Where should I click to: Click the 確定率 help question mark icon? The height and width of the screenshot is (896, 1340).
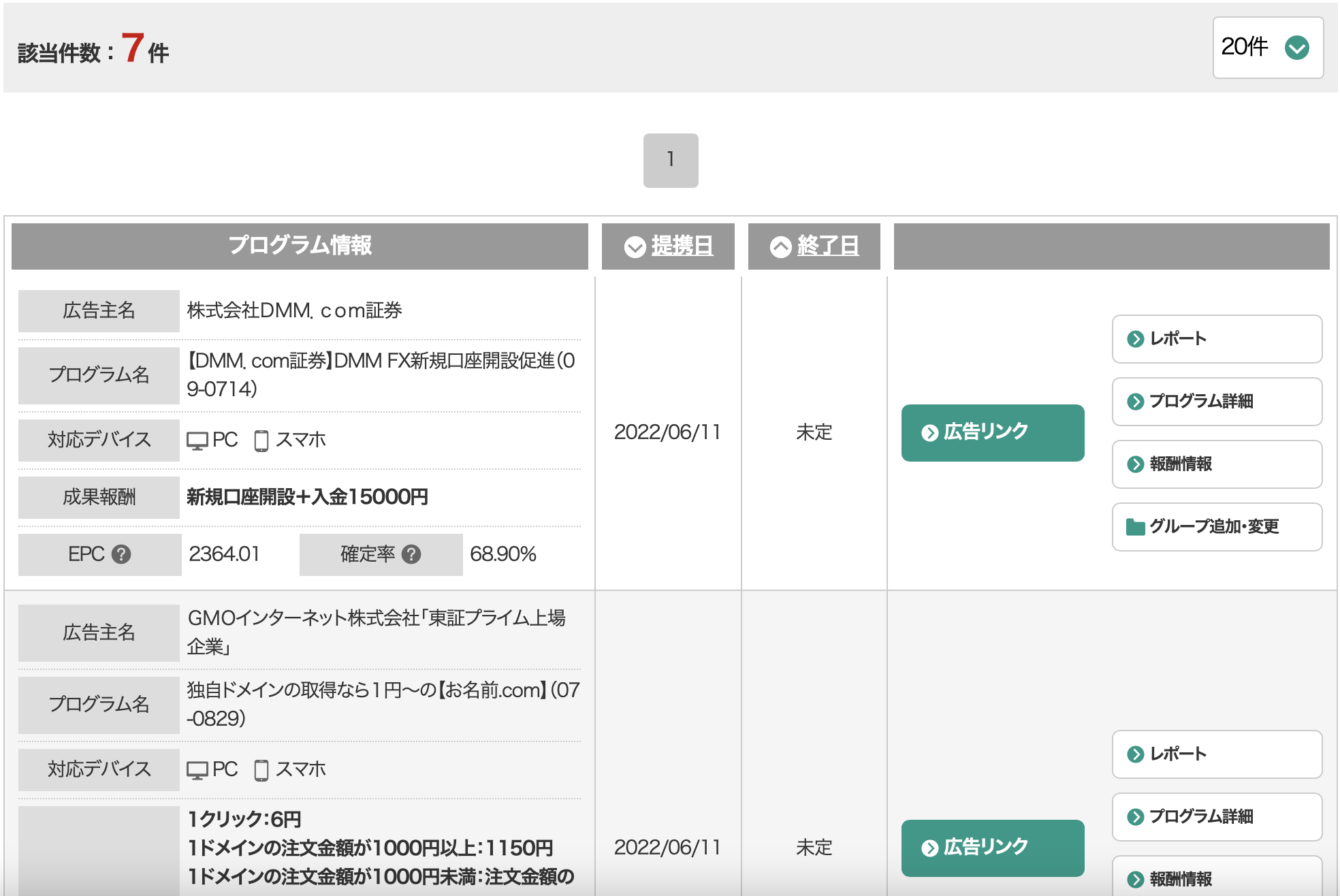[411, 554]
